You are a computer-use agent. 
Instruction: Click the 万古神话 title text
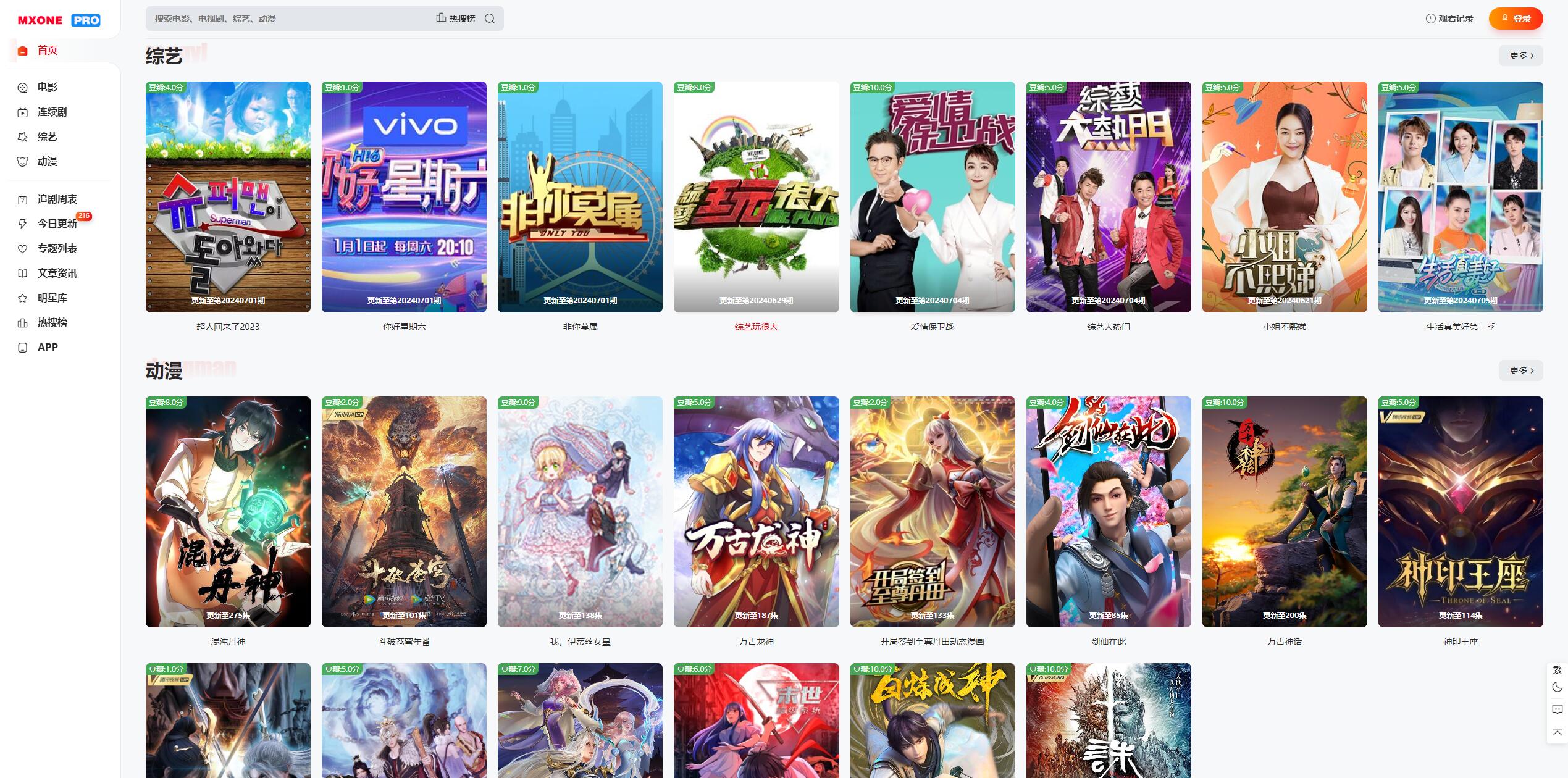(x=1285, y=642)
